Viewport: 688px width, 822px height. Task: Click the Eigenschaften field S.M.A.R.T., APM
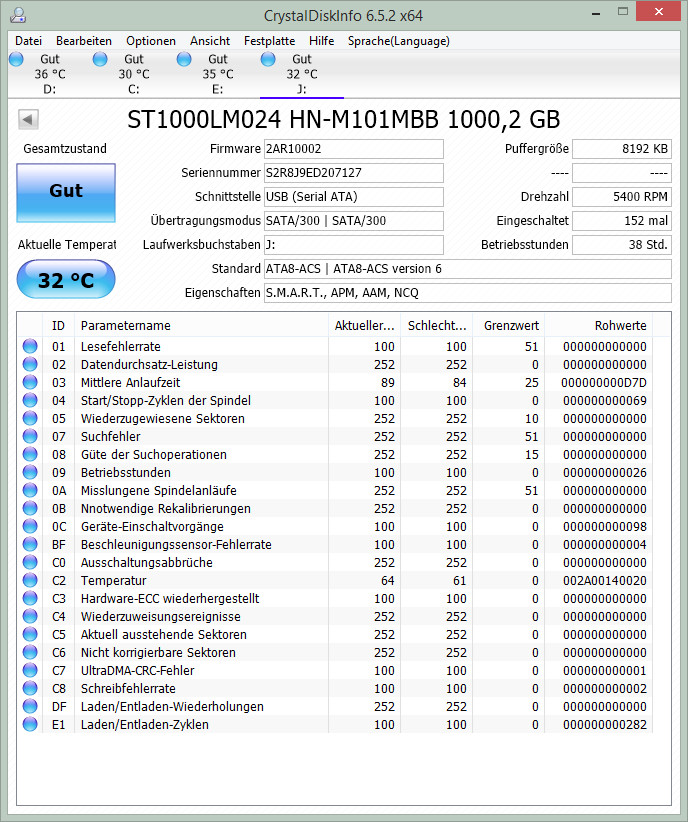pos(468,293)
